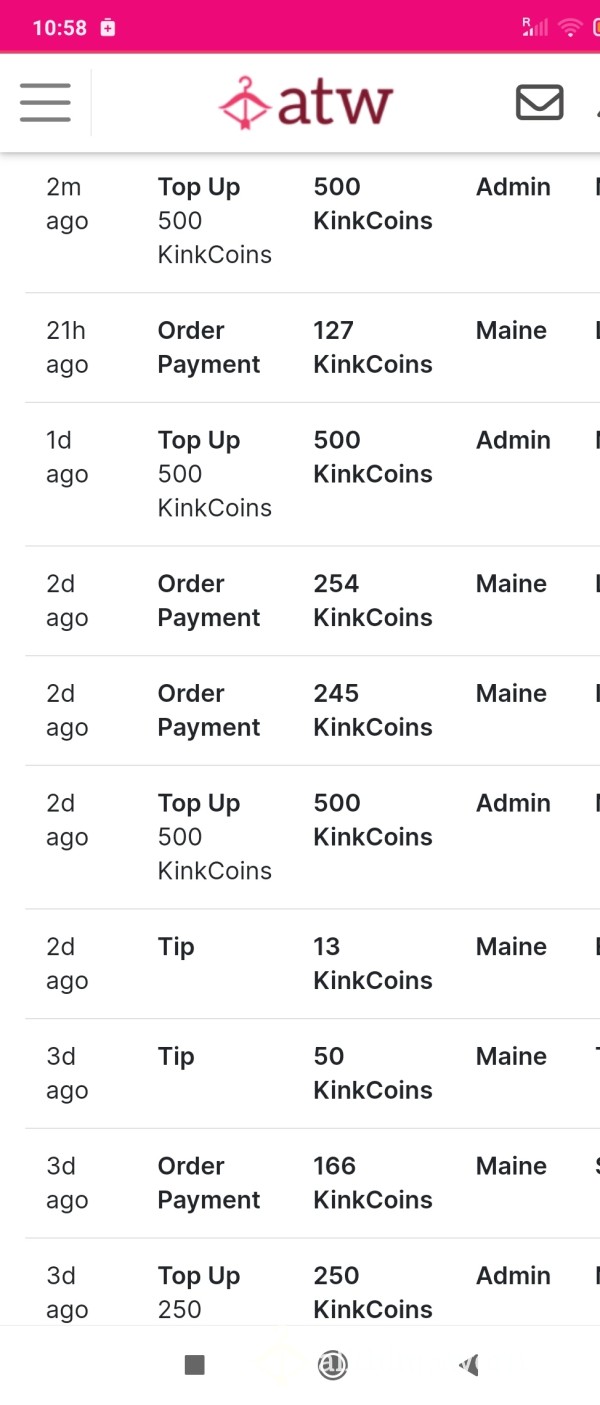
Task: Select the 50 KinkCoins Tip row
Action: [x=312, y=1074]
